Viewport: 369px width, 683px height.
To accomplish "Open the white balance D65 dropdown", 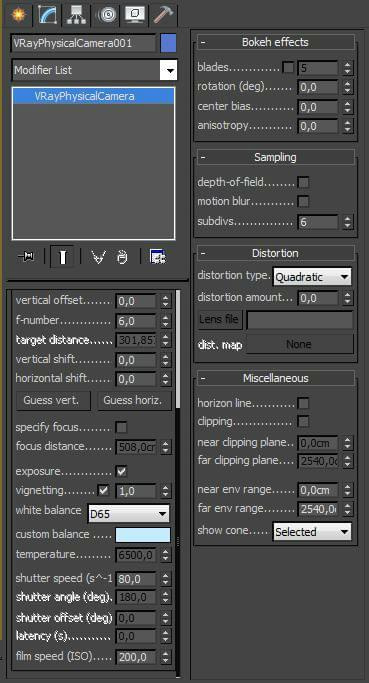I will coord(129,514).
